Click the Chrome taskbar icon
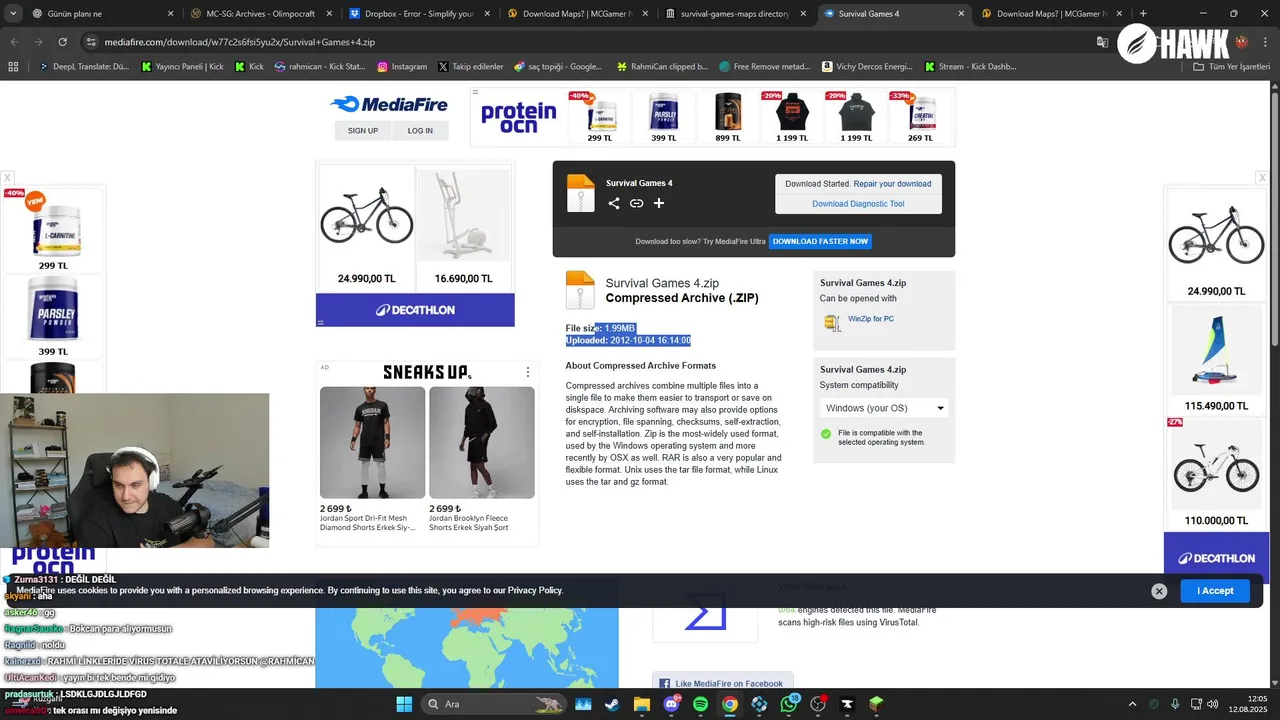Viewport: 1280px width, 720px height. pos(730,704)
